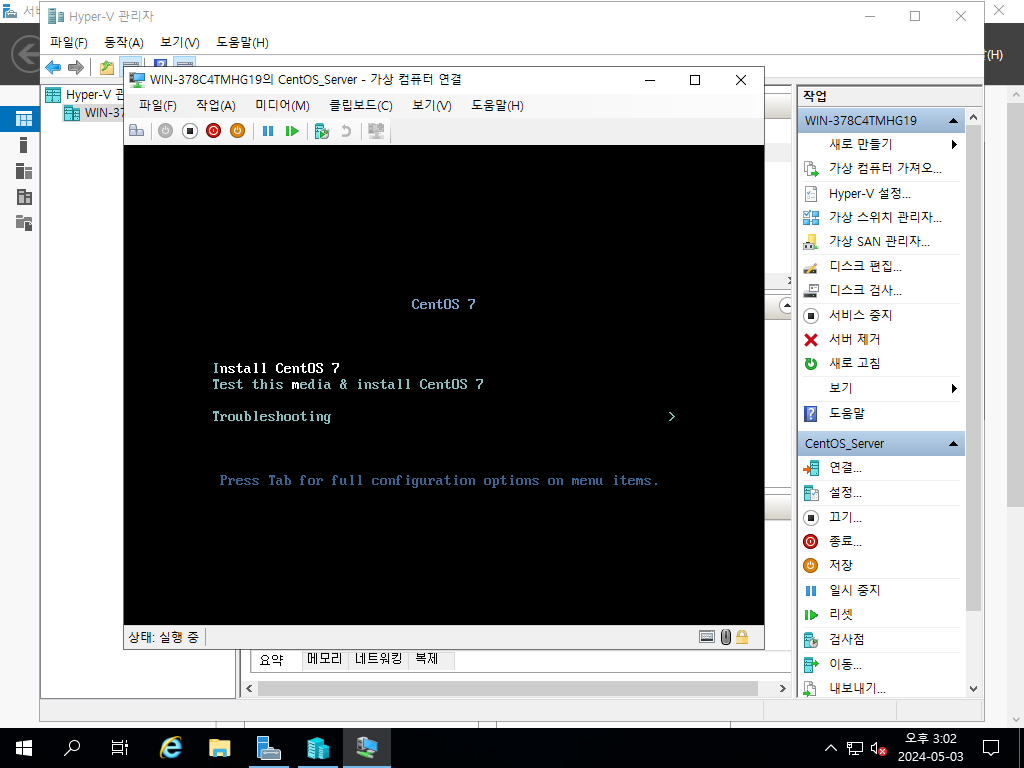Screen dimensions: 1024x768
Task: Click taskbar search magnifier icon
Action: click(x=72, y=748)
